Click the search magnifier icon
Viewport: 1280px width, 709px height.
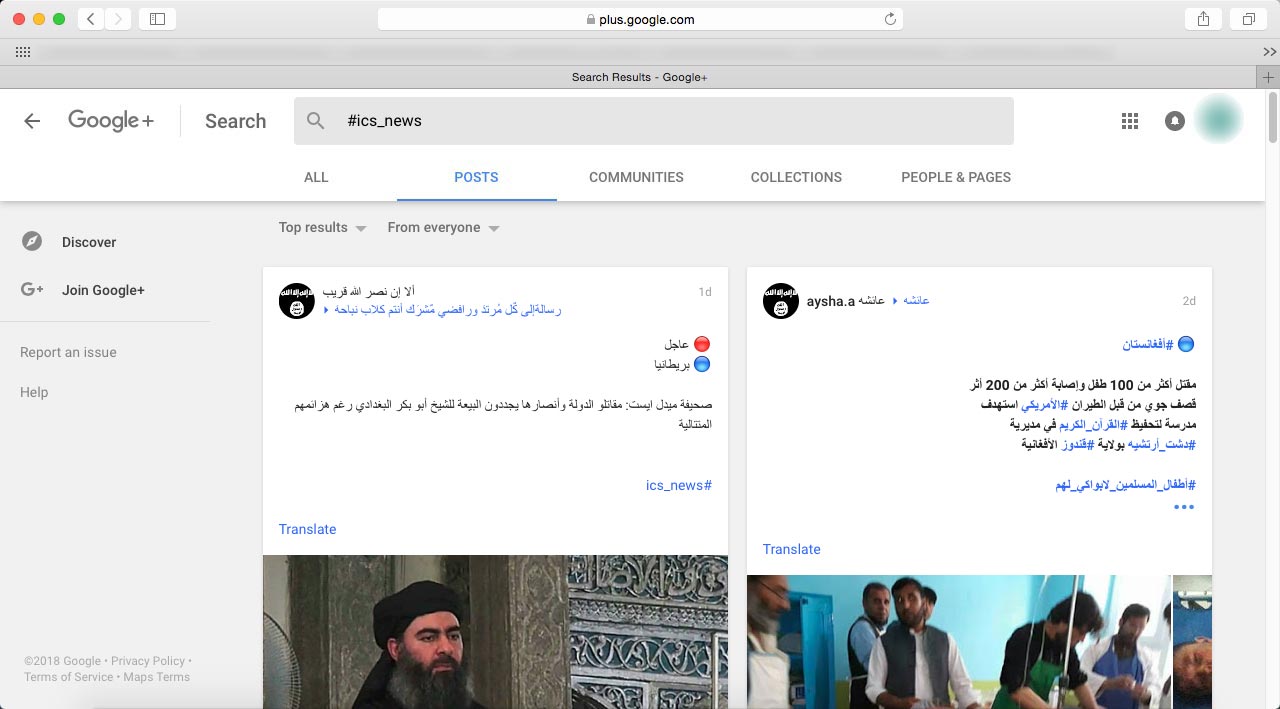tap(316, 121)
